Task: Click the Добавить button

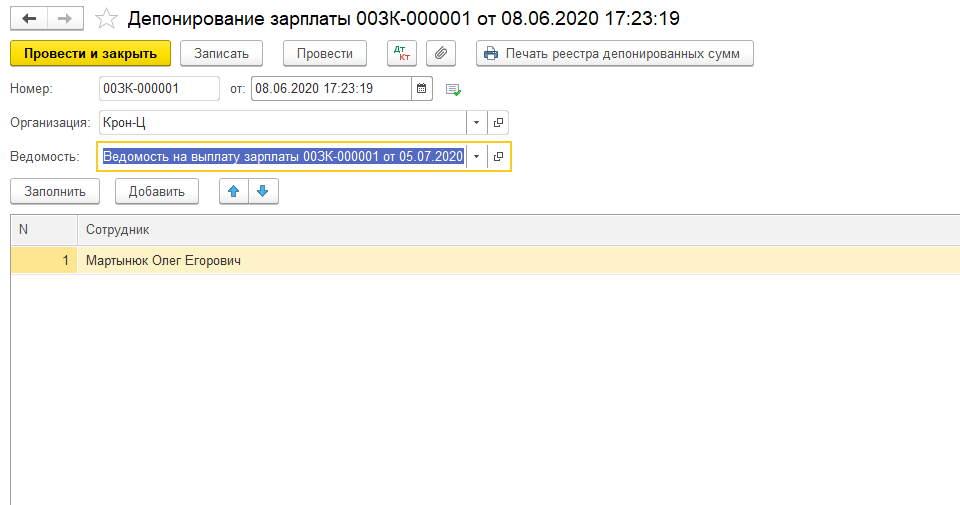Action: (157, 191)
